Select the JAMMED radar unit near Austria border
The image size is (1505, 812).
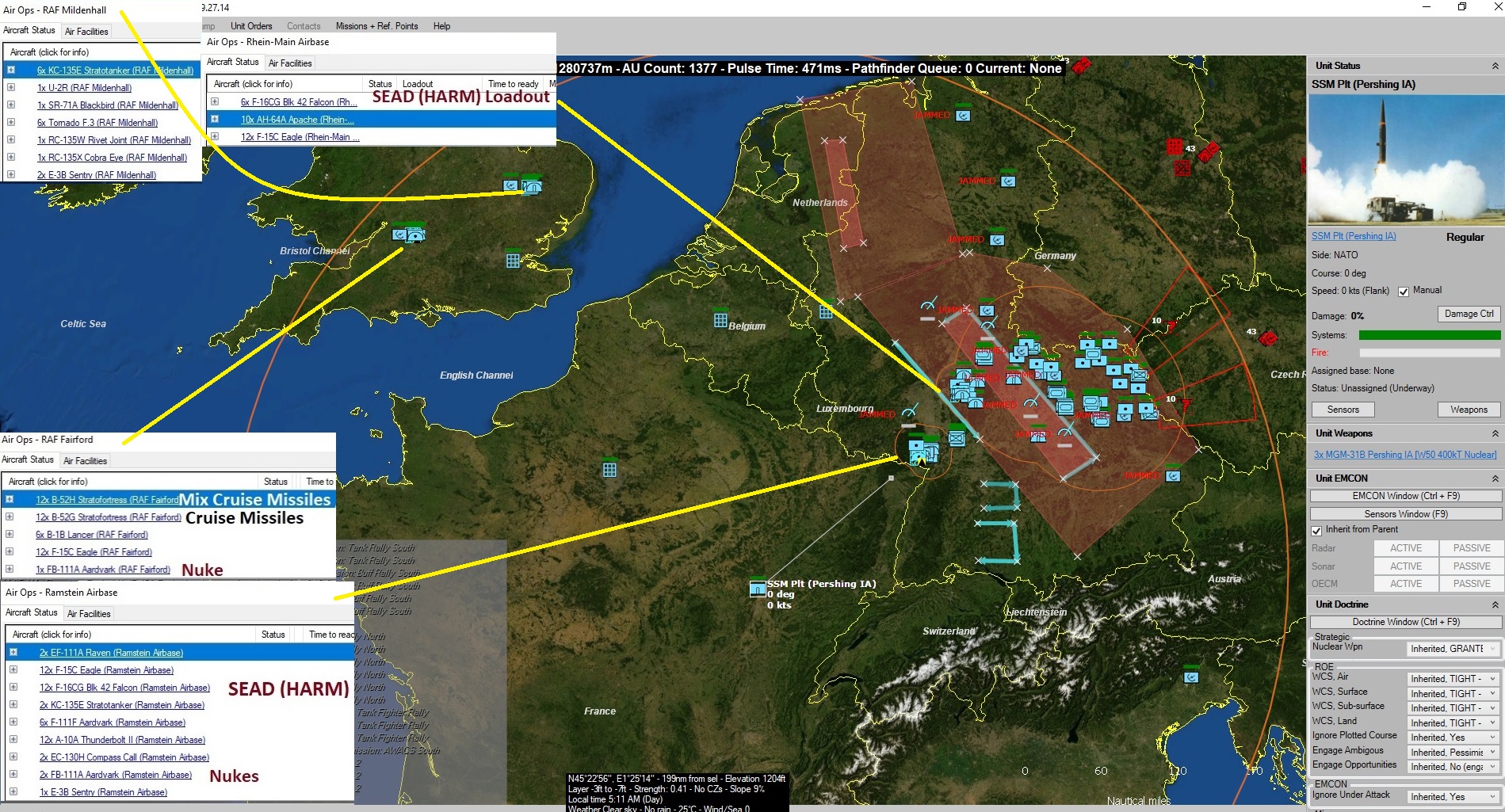1173,476
